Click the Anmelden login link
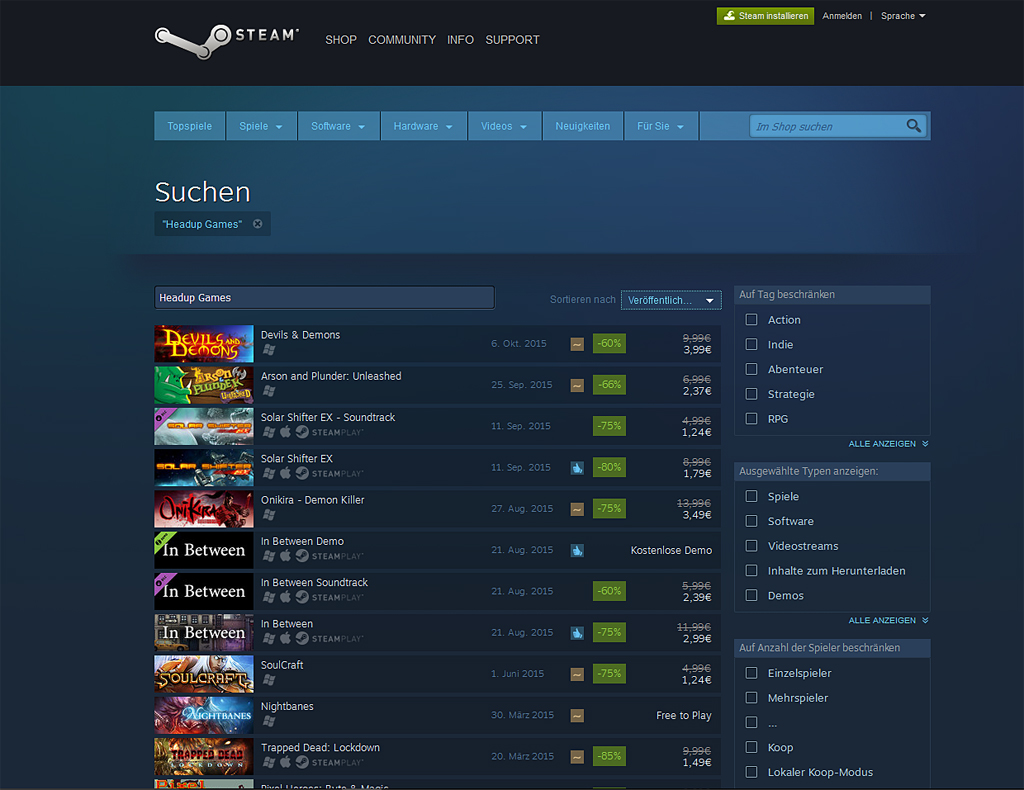1024x790 pixels. pyautogui.click(x=842, y=16)
